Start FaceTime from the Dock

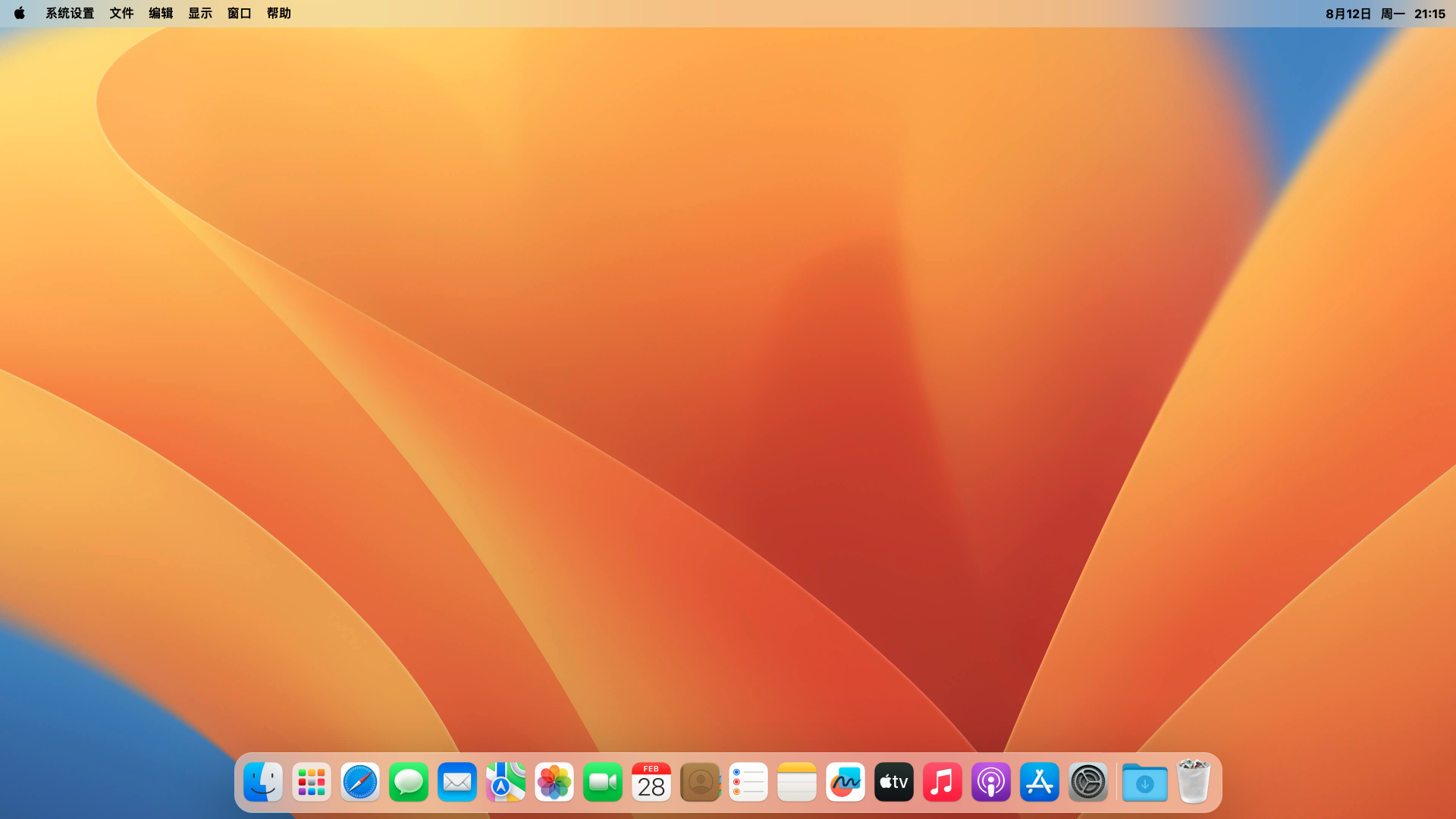point(603,782)
